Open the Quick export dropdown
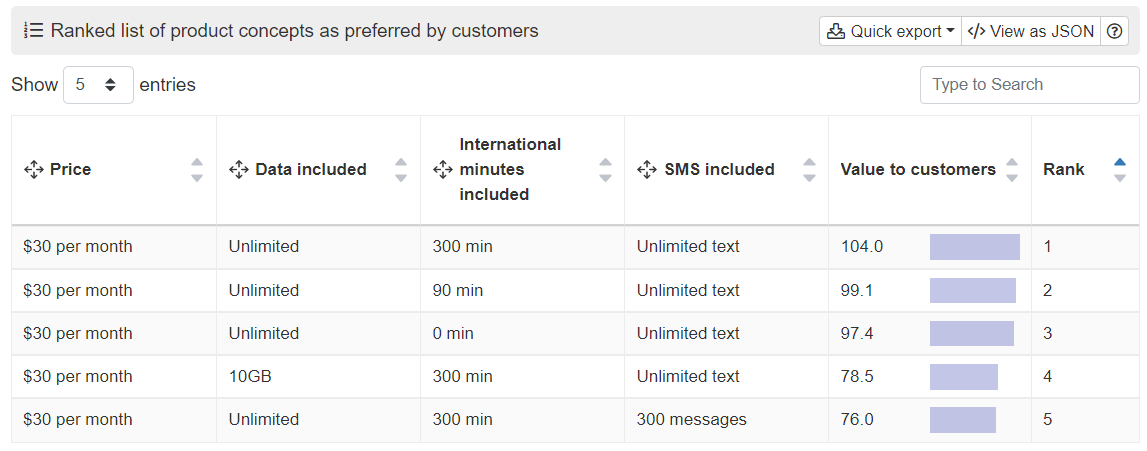The width and height of the screenshot is (1147, 451). pos(890,31)
